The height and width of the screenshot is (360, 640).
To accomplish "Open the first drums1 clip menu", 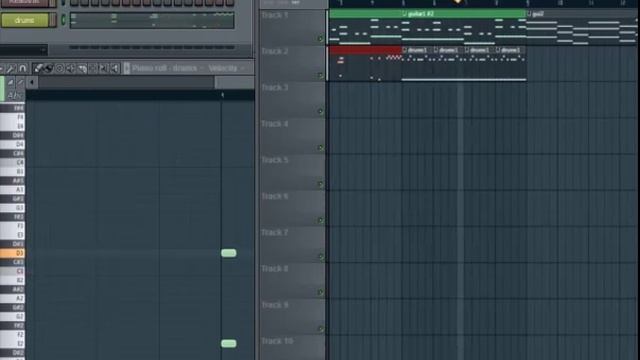I will click(x=404, y=50).
